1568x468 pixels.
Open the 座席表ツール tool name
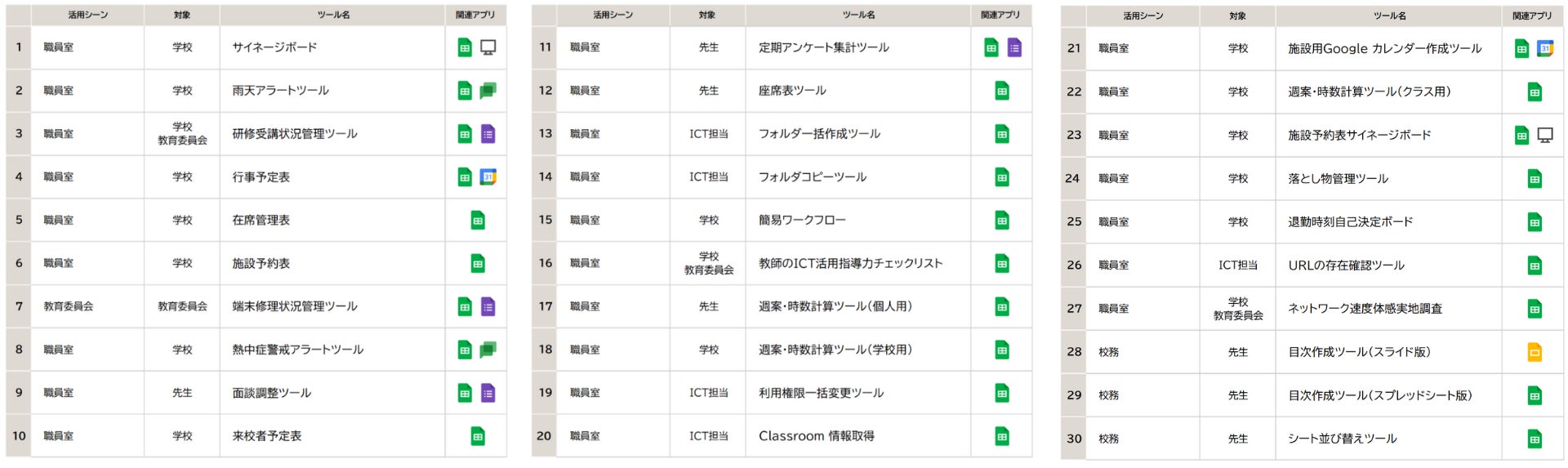(x=791, y=91)
